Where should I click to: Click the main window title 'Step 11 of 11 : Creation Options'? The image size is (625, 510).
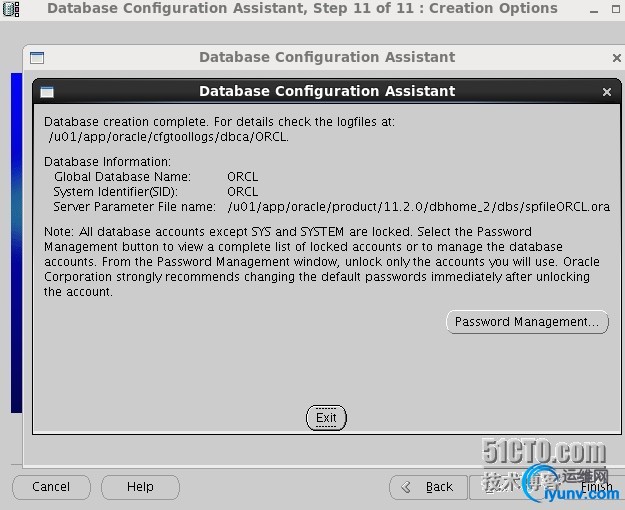tap(435, 8)
